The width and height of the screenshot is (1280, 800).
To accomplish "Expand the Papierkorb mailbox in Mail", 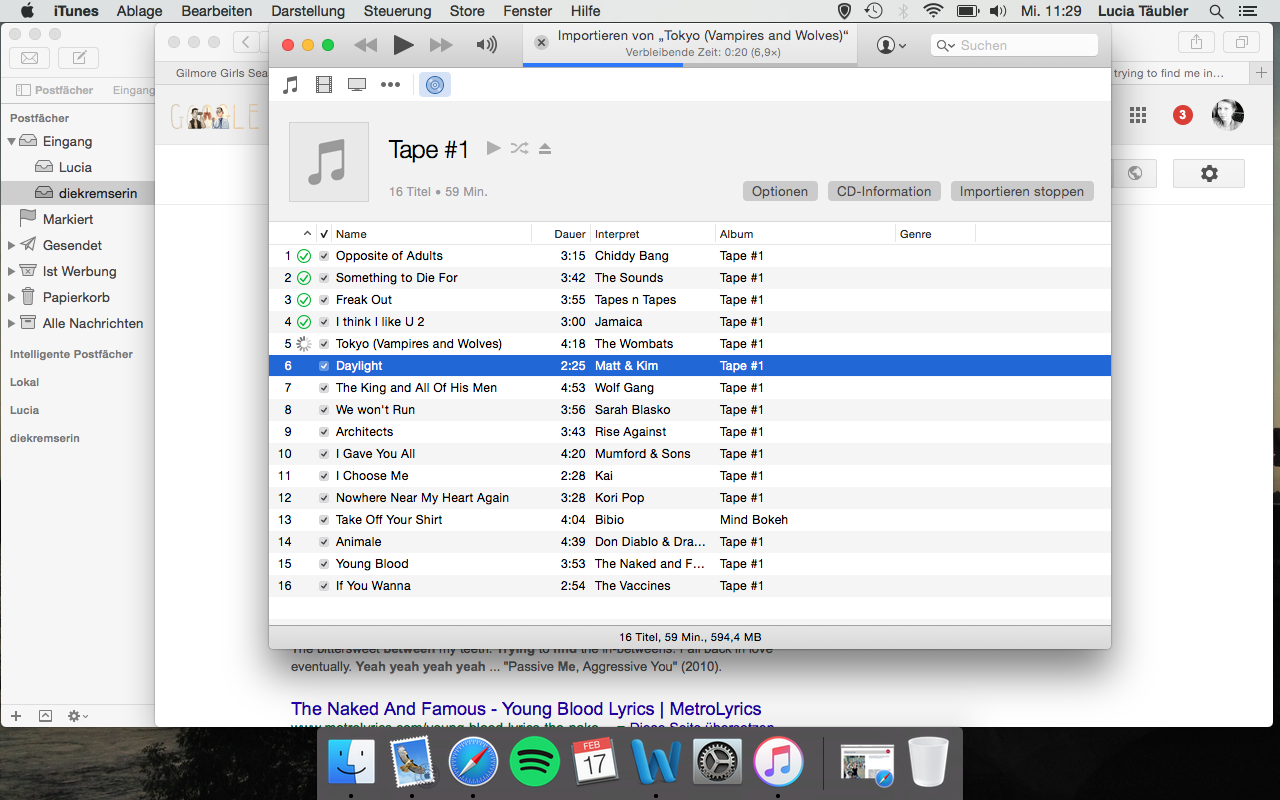I will point(11,297).
